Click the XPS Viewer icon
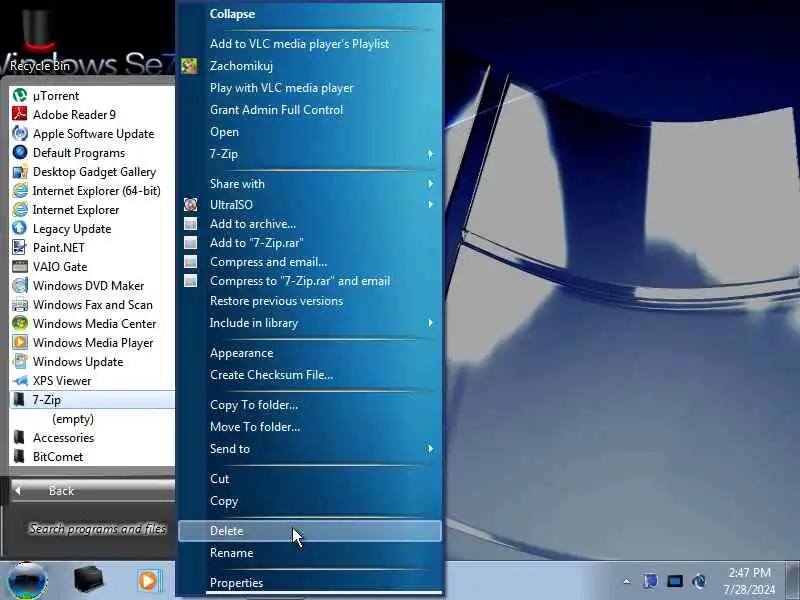Image resolution: width=800 pixels, height=600 pixels. tap(20, 381)
